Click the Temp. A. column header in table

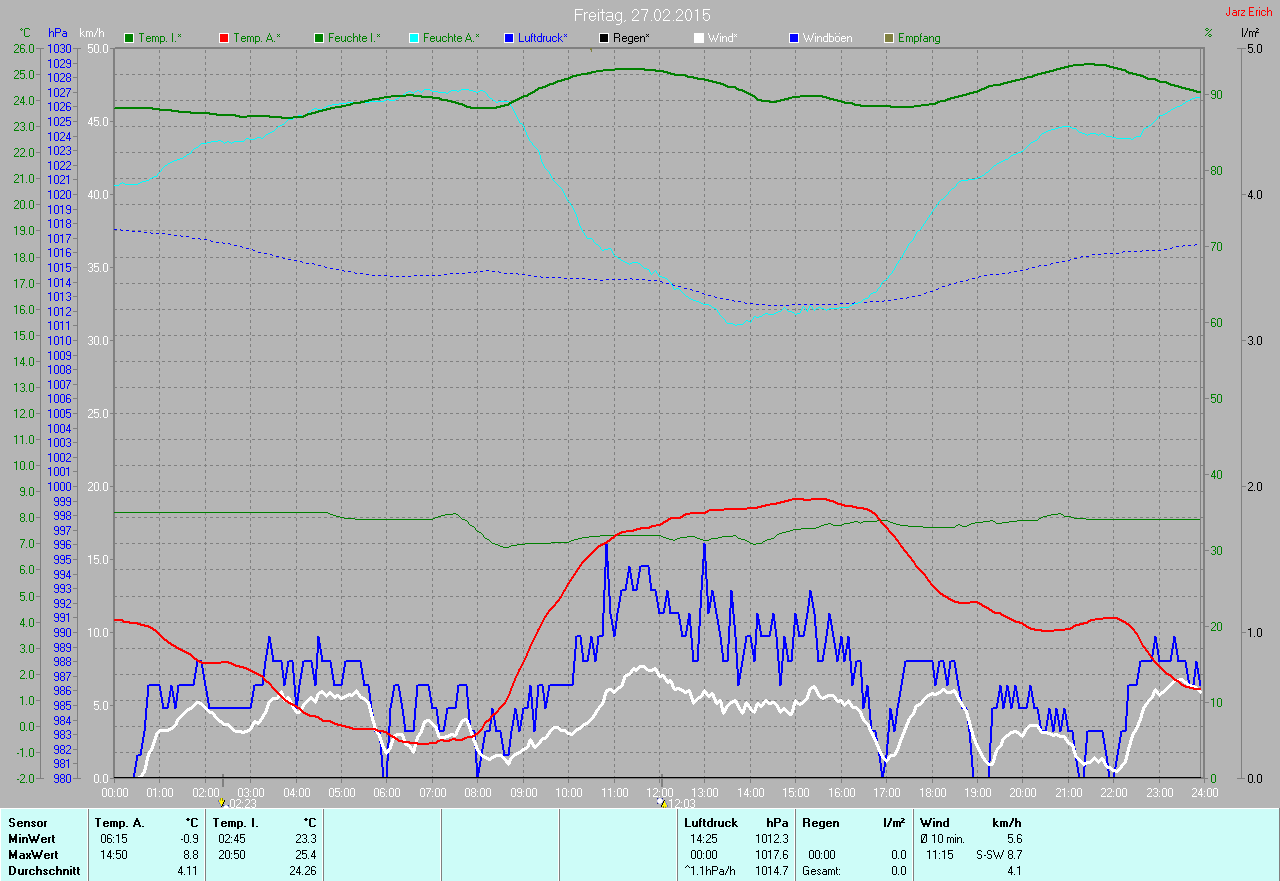[x=119, y=823]
